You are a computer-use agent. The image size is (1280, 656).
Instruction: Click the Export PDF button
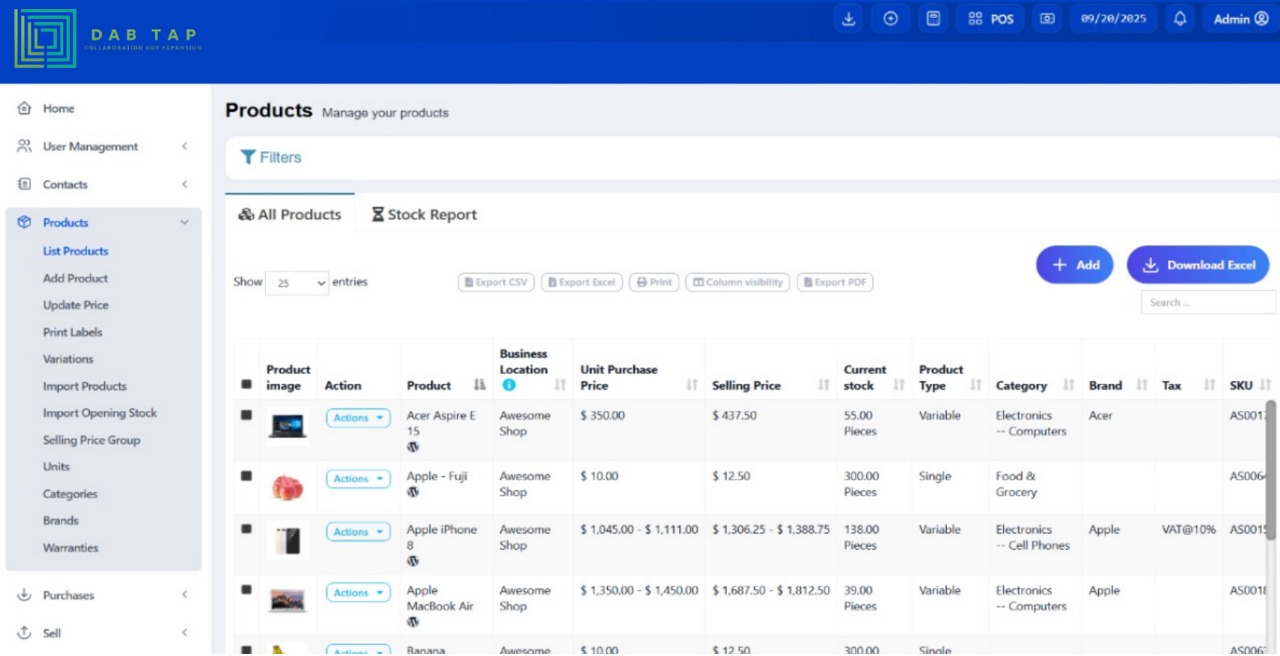(835, 283)
